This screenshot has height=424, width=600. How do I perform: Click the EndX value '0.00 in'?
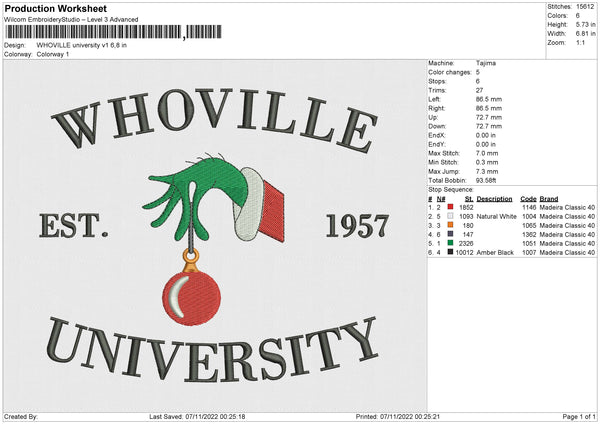point(486,135)
